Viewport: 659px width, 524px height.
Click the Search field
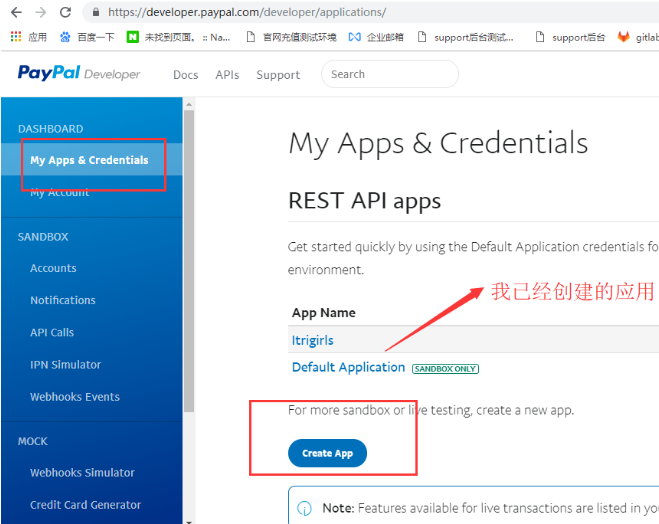tap(390, 74)
